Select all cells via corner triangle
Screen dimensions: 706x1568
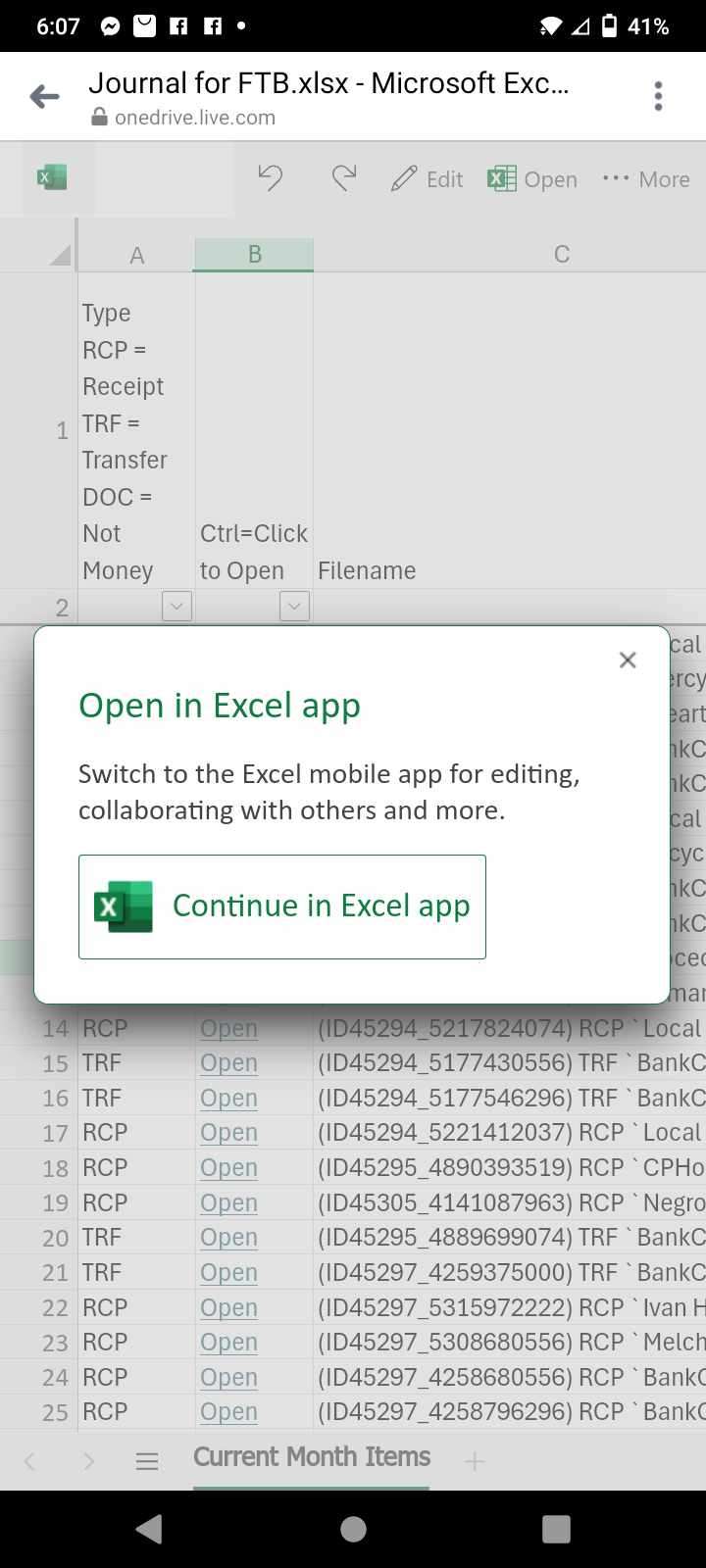[59, 255]
